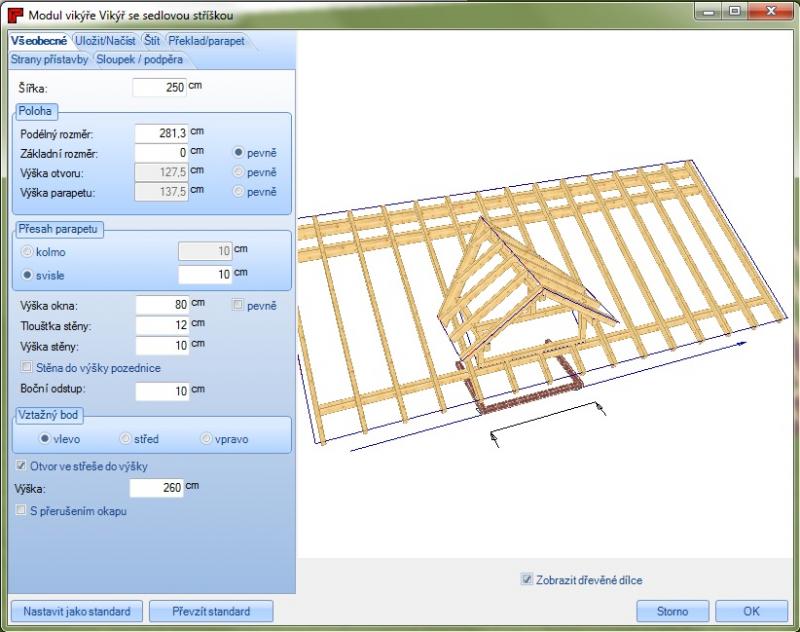Uncheck Otvor ve střeše do výšky
The width and height of the screenshot is (800, 632).
point(22,466)
